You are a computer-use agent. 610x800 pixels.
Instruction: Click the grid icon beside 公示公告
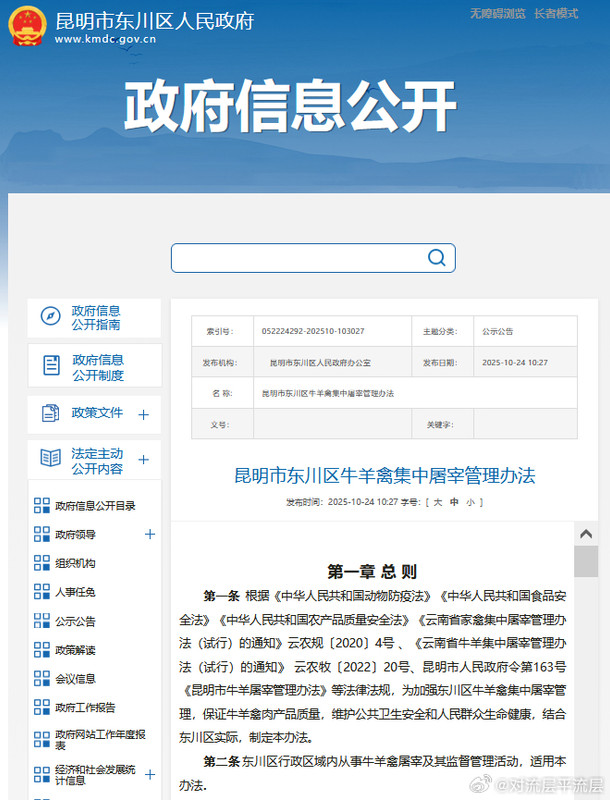point(42,620)
